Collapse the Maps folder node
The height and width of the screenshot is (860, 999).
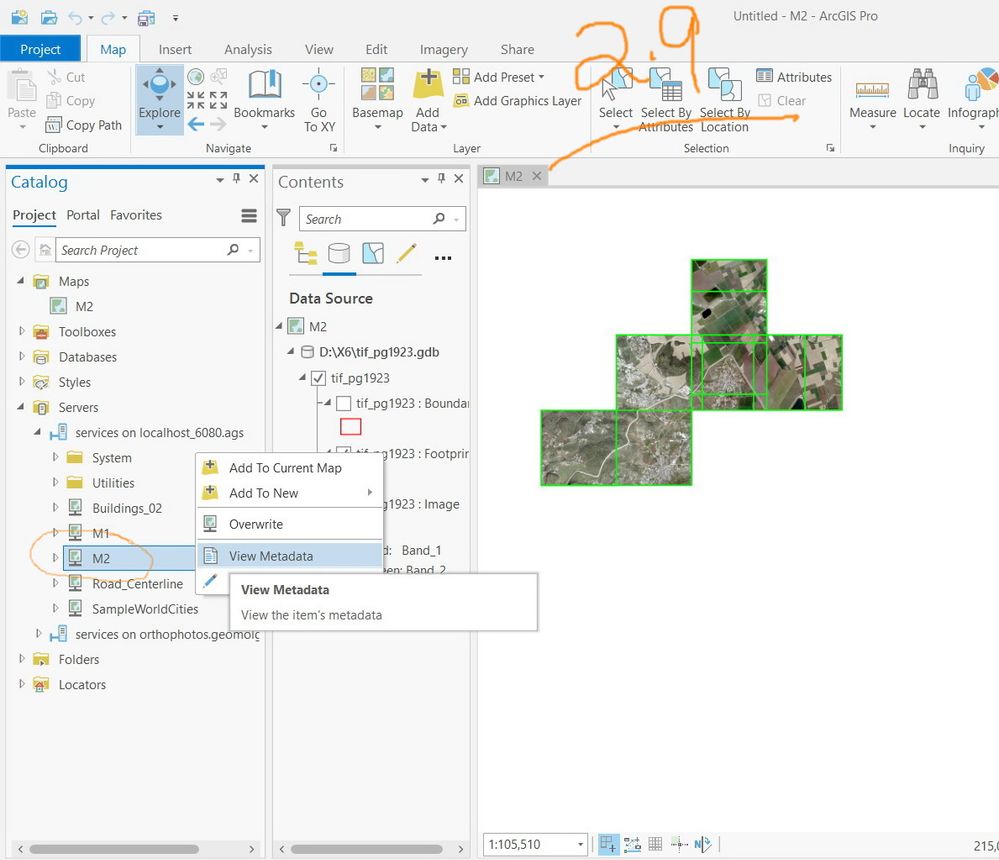pyautogui.click(x=20, y=280)
